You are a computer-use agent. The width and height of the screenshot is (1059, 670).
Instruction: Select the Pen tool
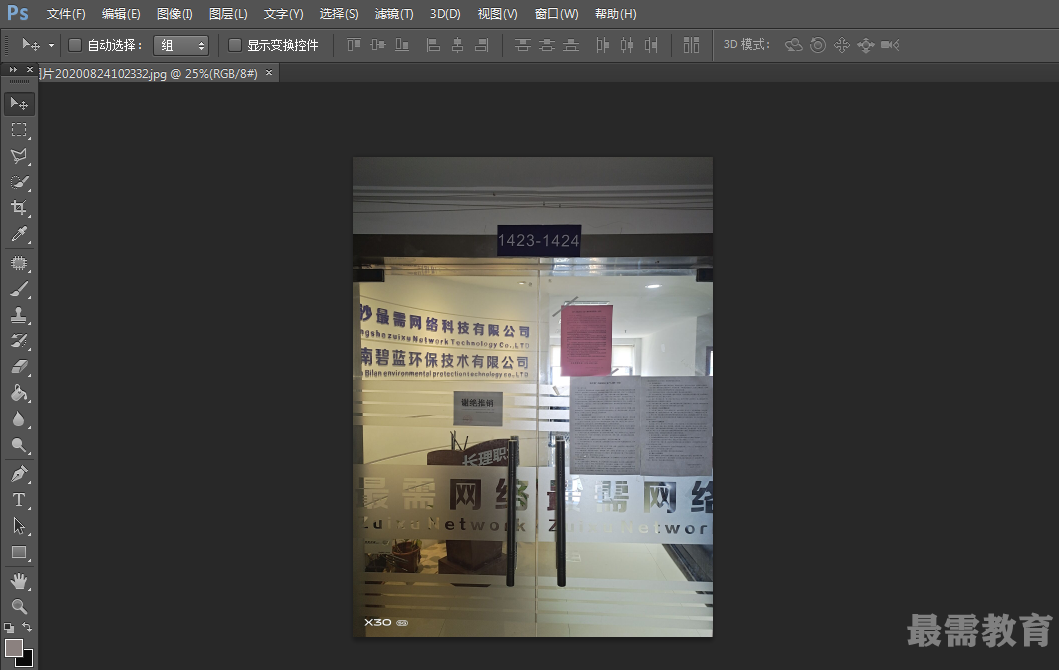click(x=19, y=473)
